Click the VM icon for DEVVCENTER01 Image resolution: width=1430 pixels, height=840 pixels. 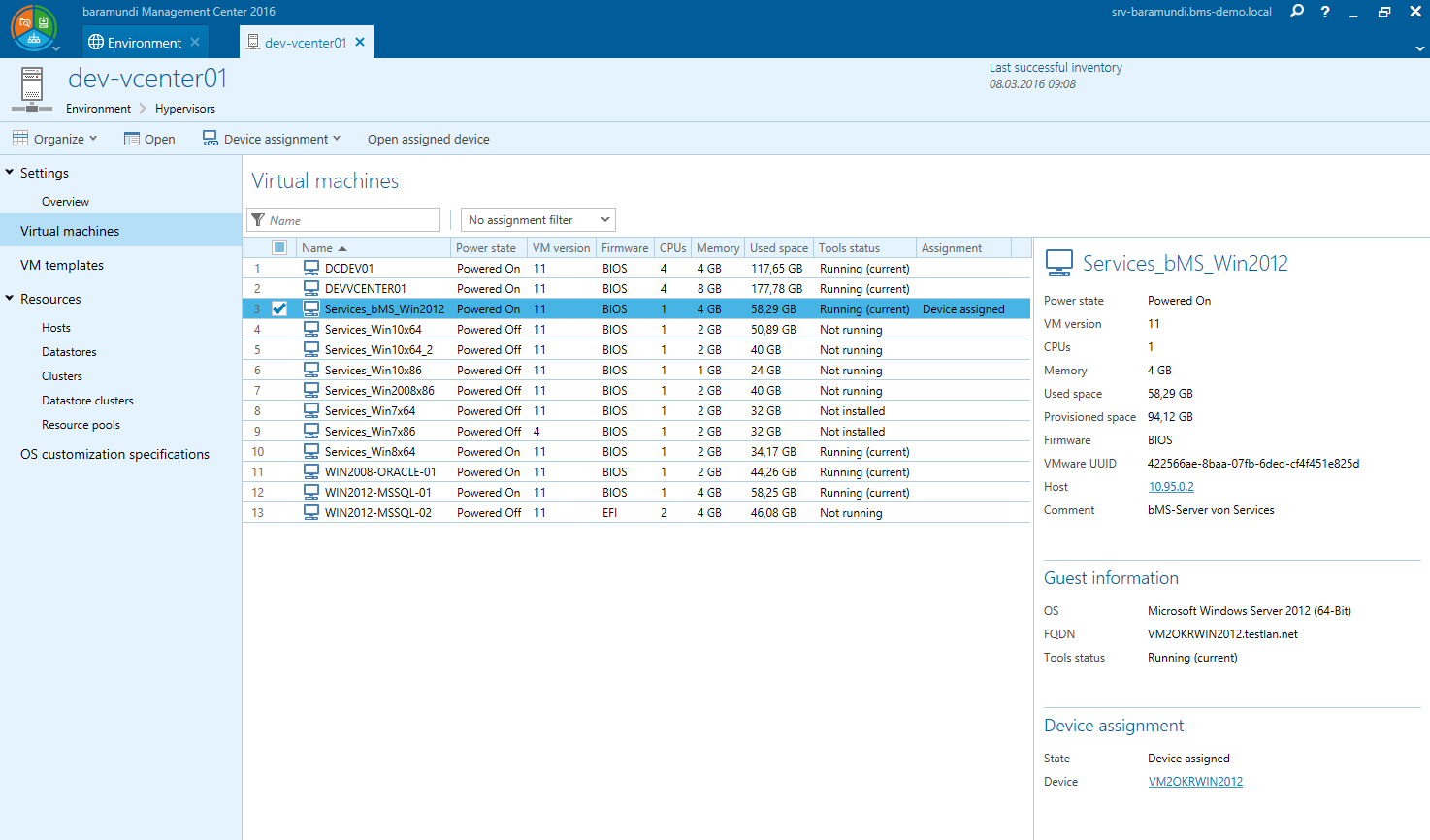(x=311, y=288)
